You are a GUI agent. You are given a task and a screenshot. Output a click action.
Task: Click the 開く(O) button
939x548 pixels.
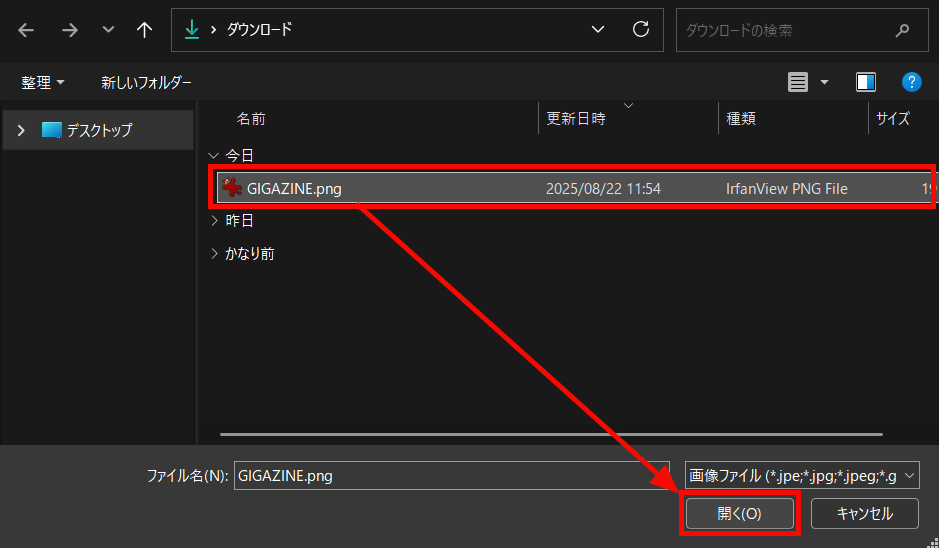pyautogui.click(x=739, y=514)
